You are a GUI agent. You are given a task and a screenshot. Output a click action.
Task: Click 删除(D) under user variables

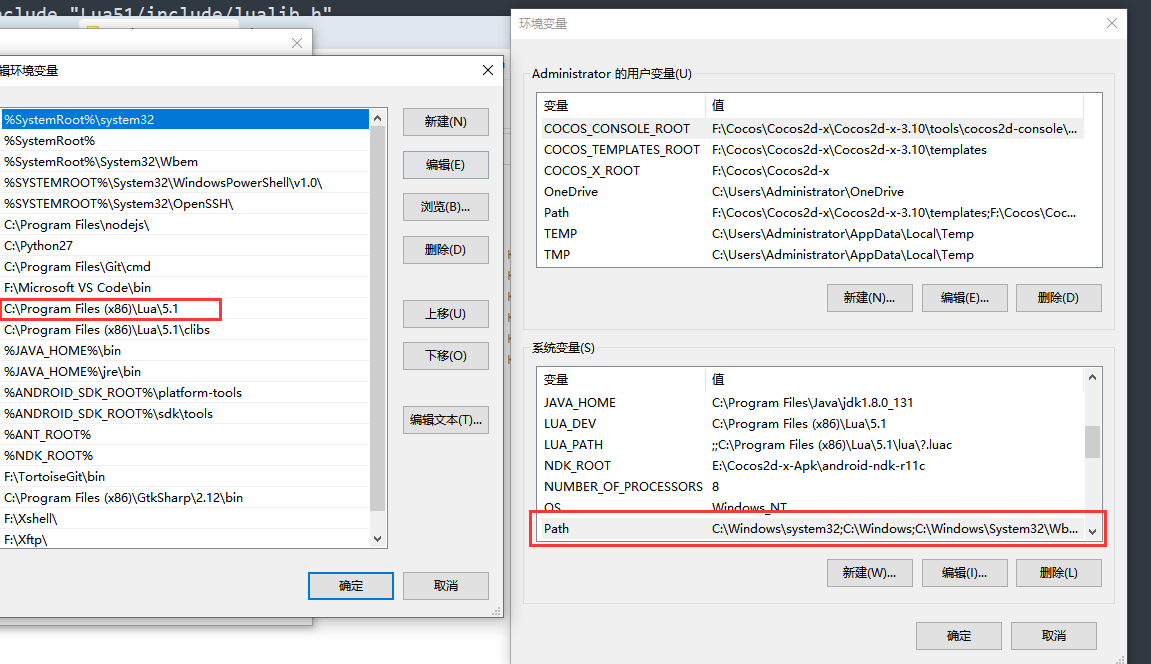1059,298
